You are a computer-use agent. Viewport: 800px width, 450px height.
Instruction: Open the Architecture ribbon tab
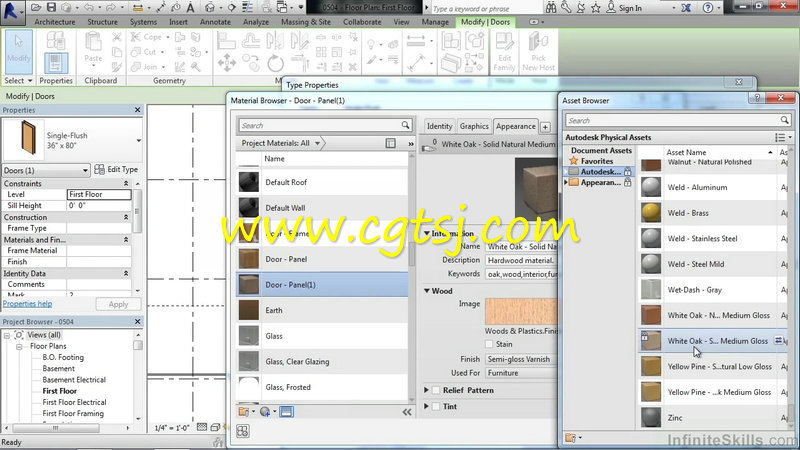[x=55, y=22]
